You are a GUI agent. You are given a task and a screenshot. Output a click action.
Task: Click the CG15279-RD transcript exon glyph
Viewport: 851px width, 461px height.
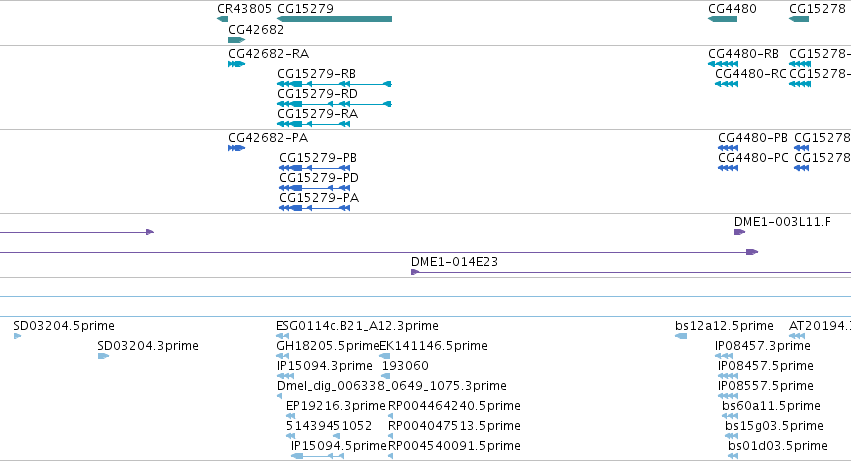click(x=334, y=104)
